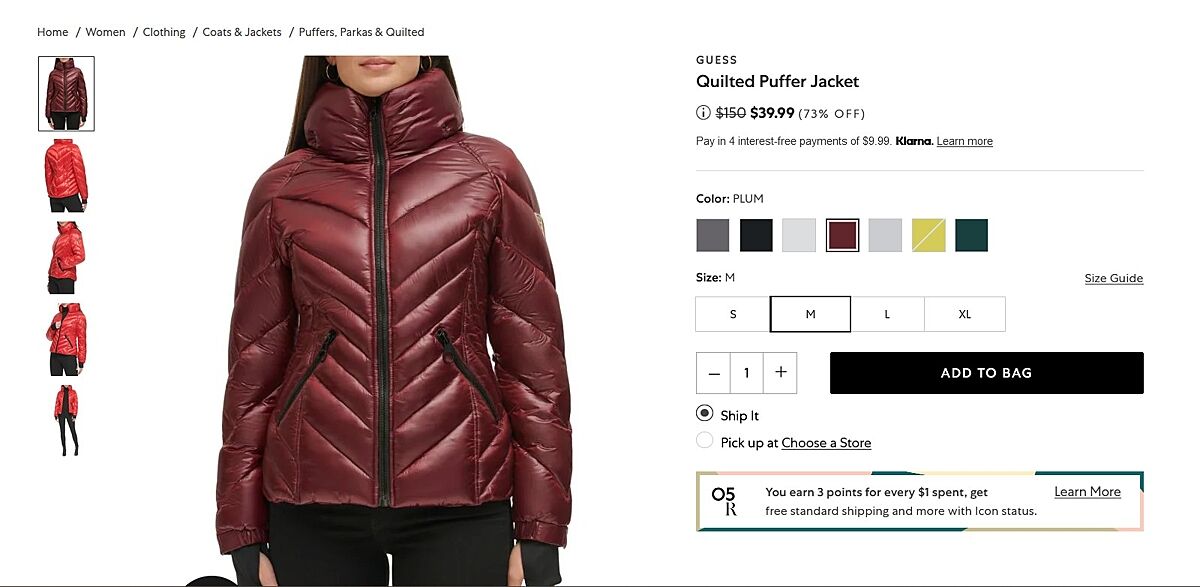Increase quantity with the plus button
1200x587 pixels.
[780, 373]
